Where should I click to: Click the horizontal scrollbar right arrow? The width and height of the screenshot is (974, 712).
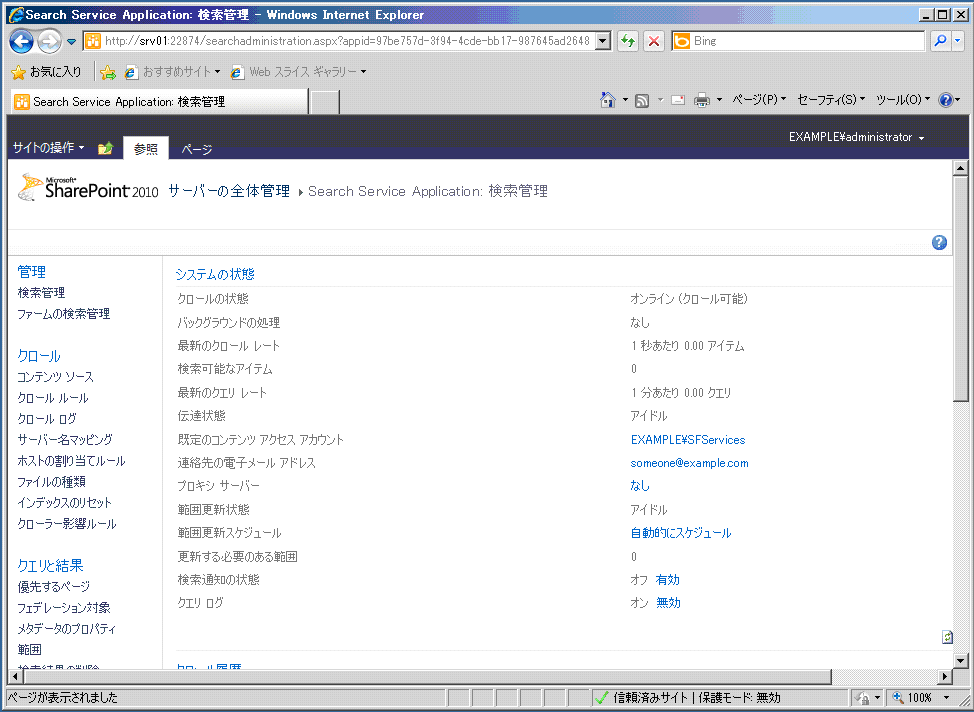point(945,676)
